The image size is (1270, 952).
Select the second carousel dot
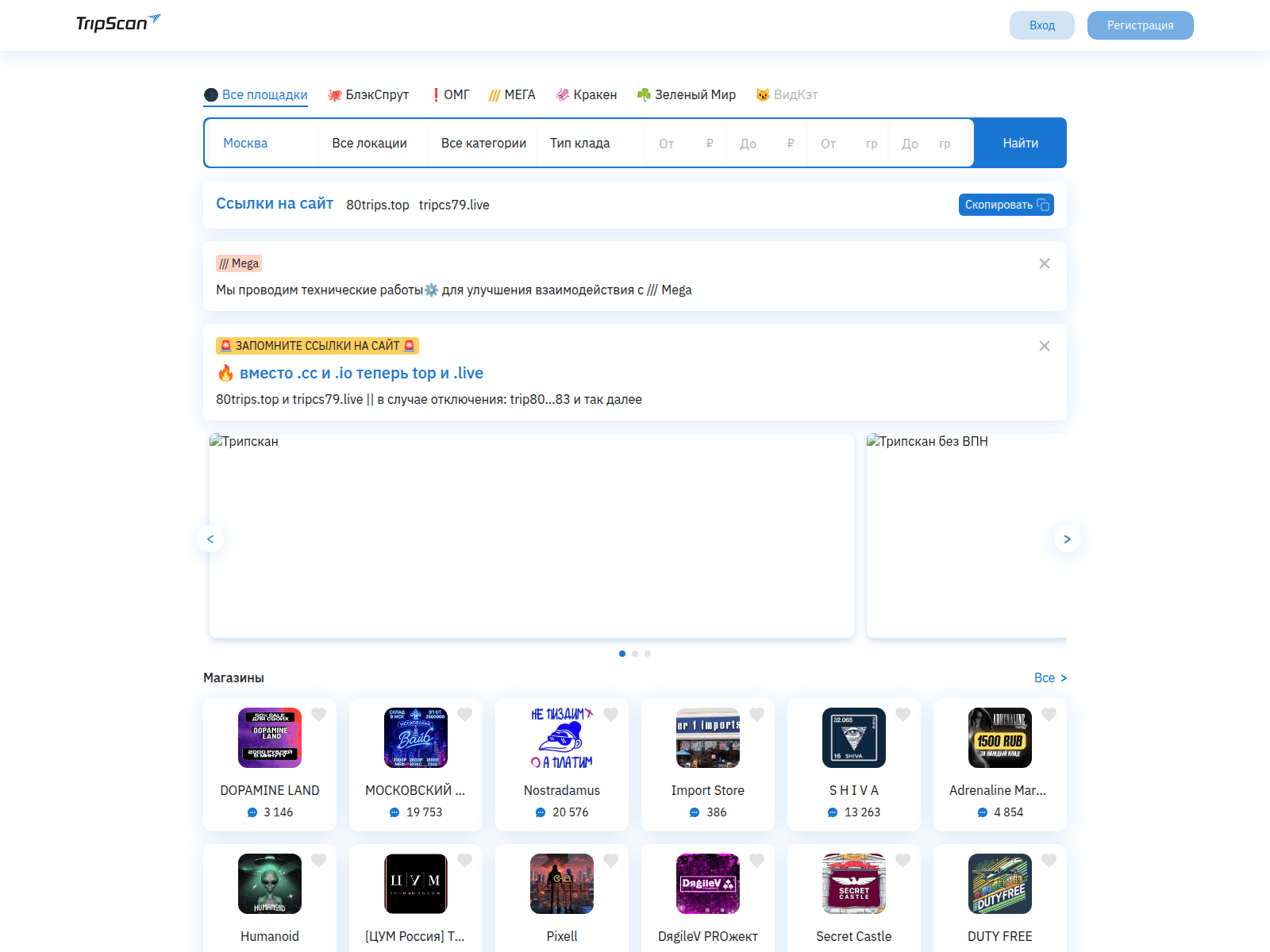tap(635, 654)
